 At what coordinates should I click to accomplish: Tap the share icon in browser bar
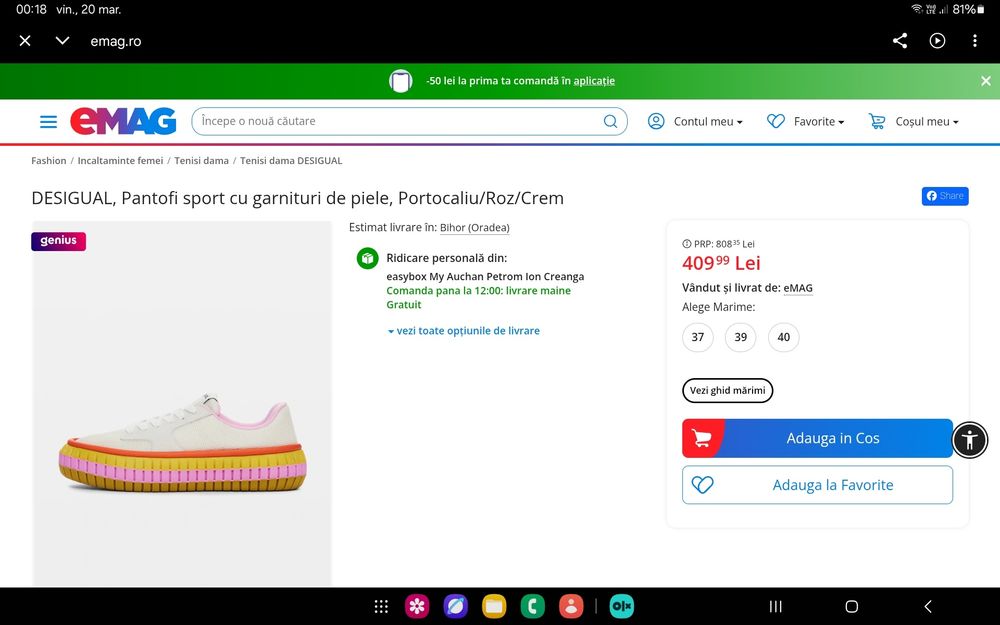click(900, 41)
